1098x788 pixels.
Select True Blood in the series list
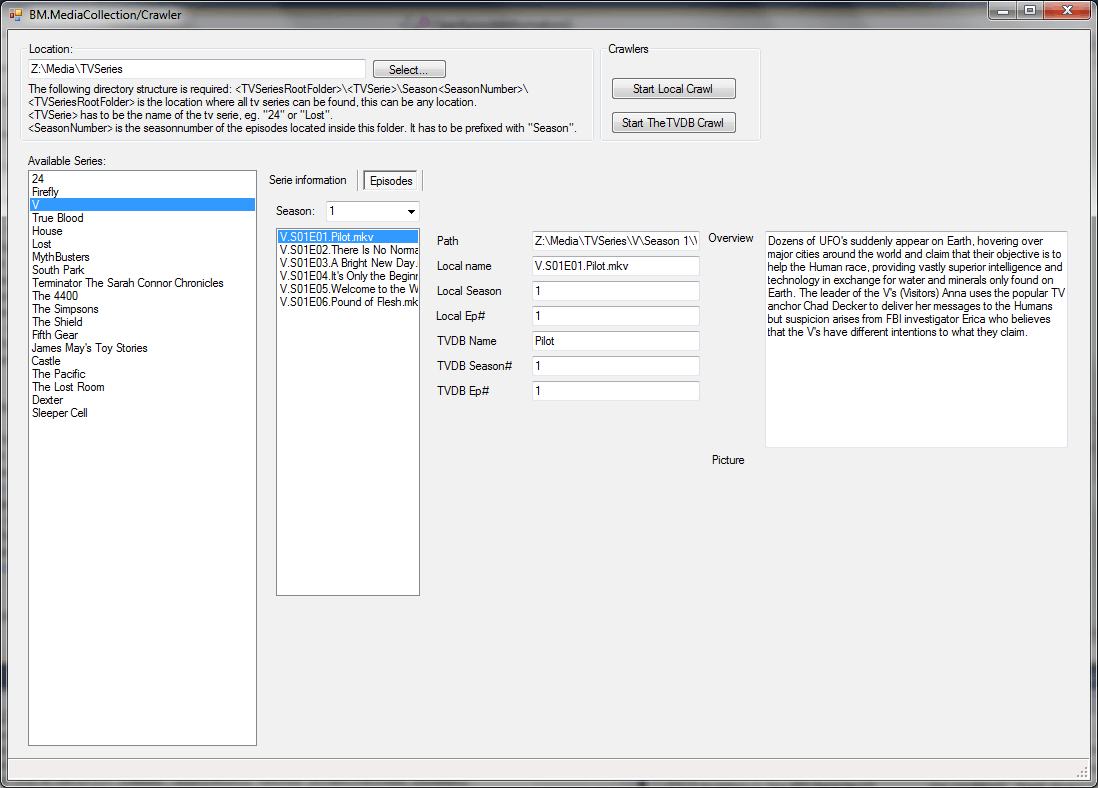[142, 218]
